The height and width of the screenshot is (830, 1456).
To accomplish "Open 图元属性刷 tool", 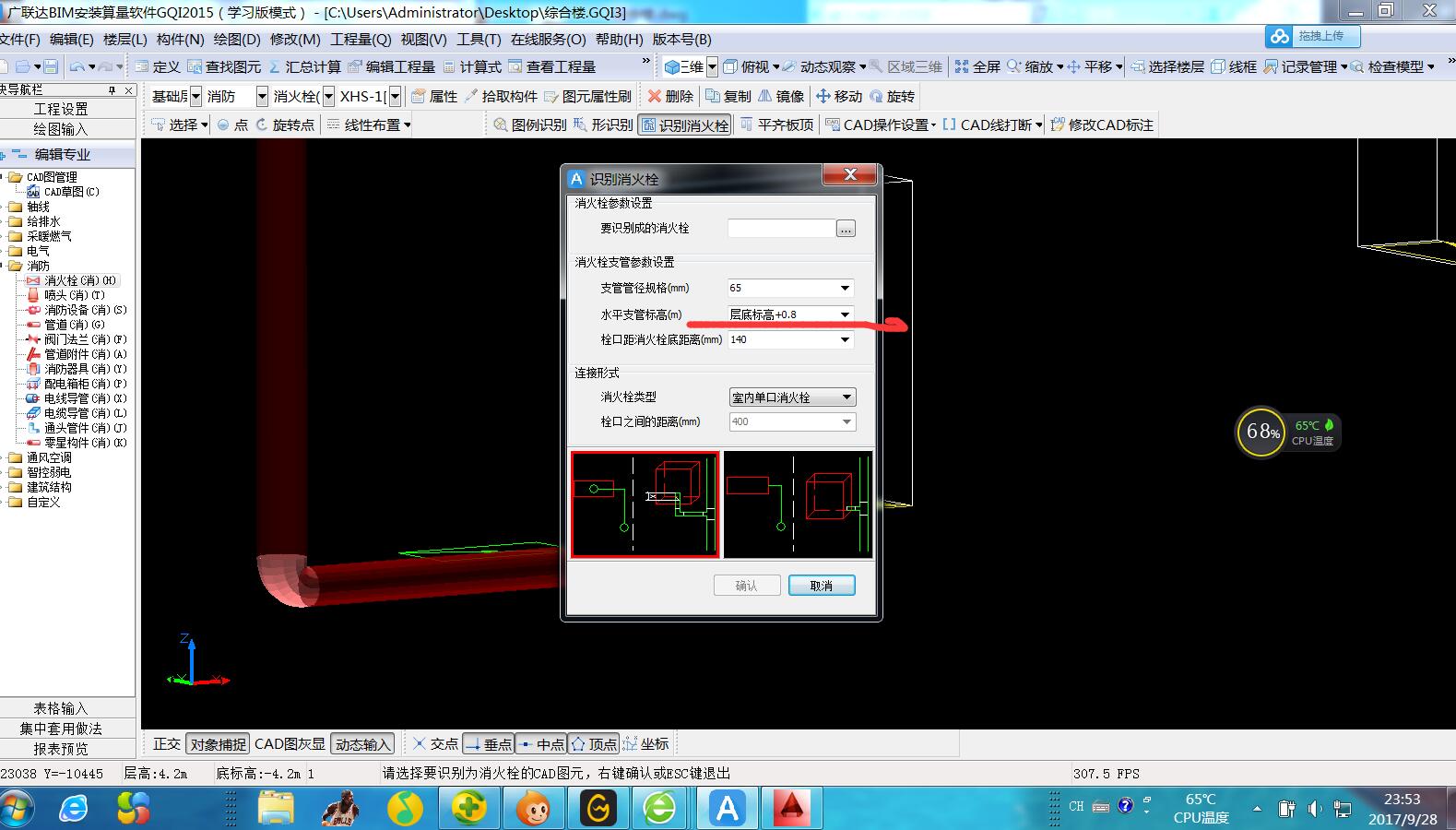I will (588, 96).
